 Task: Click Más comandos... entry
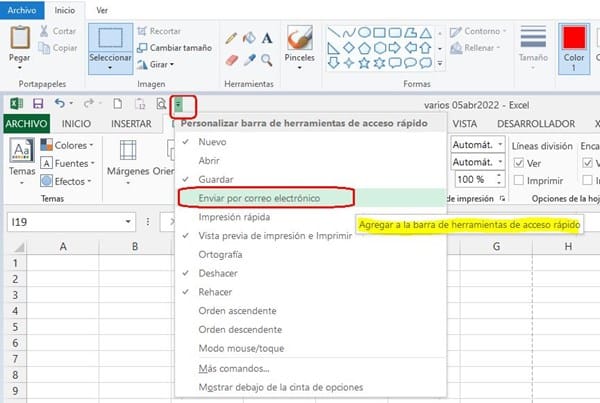(x=310, y=369)
